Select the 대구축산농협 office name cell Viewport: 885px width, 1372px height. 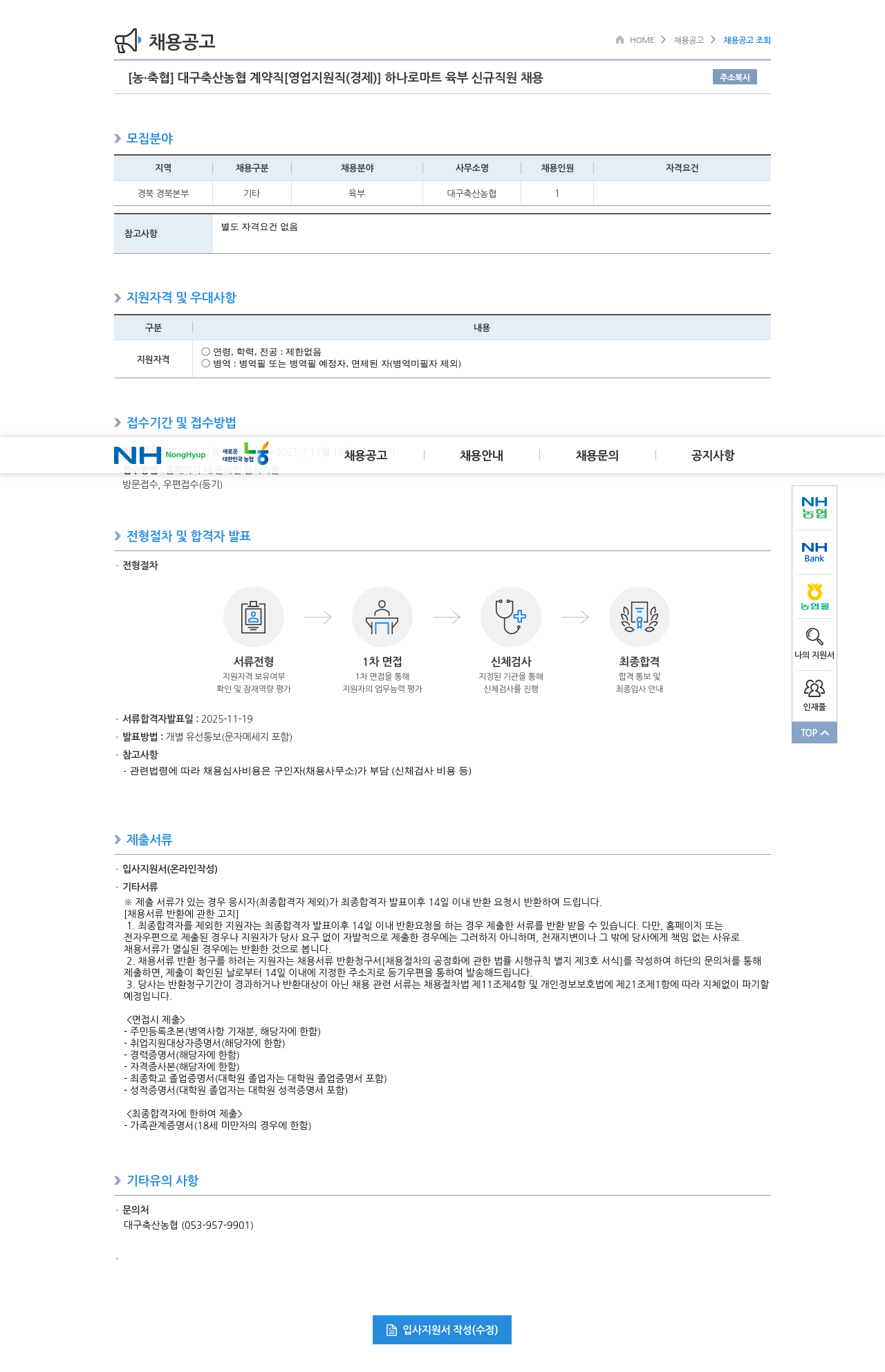coord(472,194)
